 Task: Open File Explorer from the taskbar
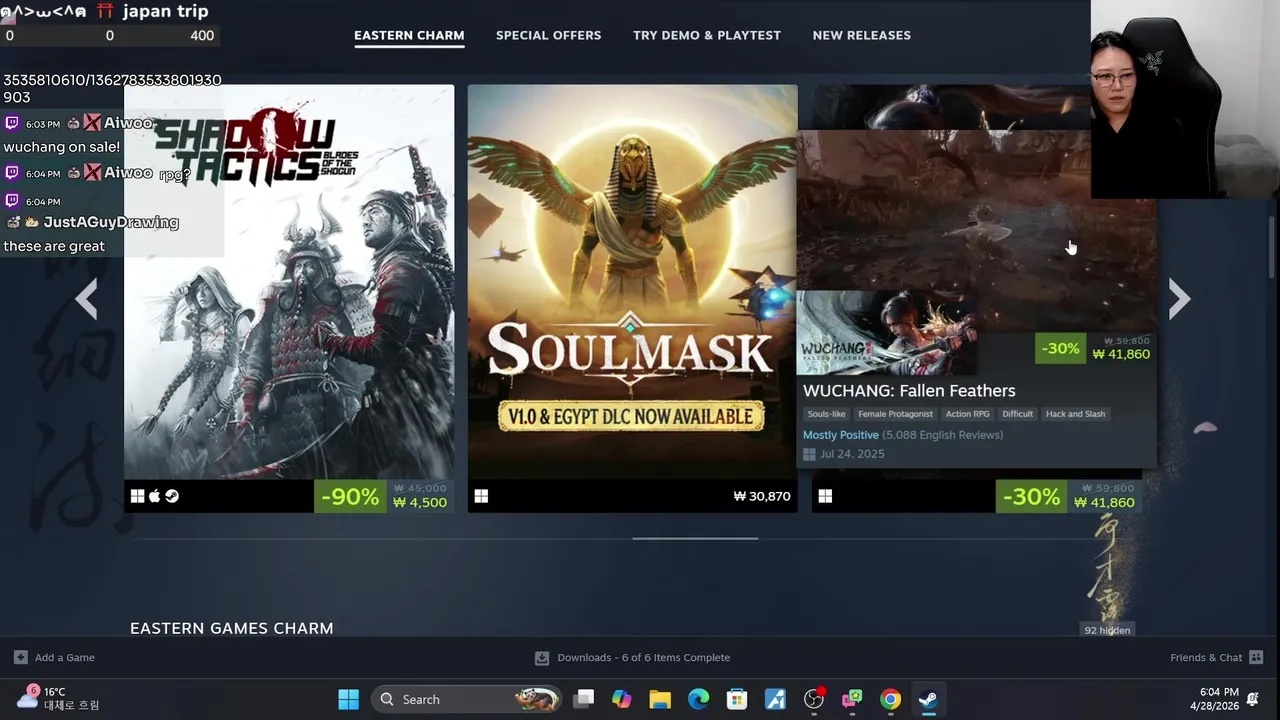point(660,699)
